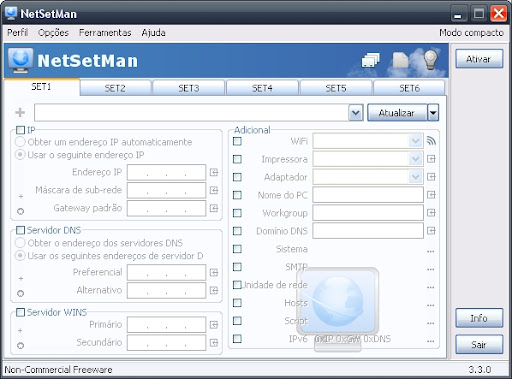Click the icon next to Secundário WINS field
This screenshot has height=379, width=512.
pyautogui.click(x=214, y=343)
